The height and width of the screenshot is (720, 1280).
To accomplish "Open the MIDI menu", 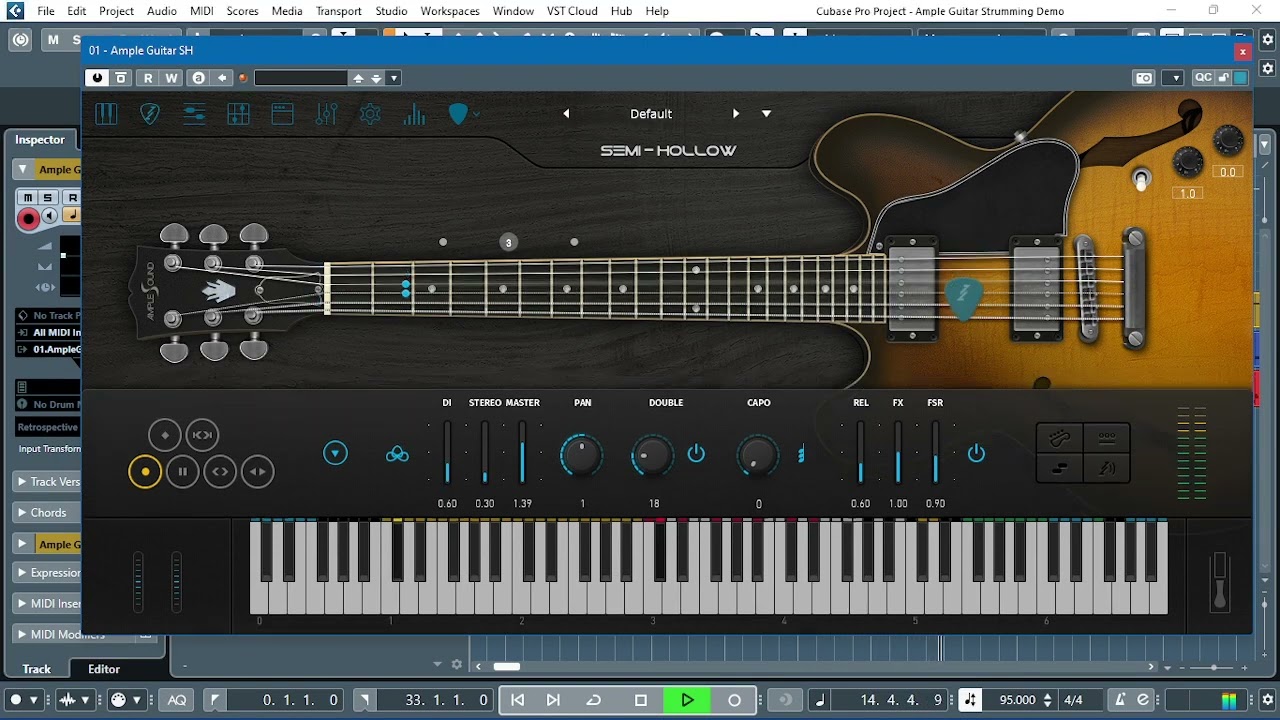I will coord(202,11).
